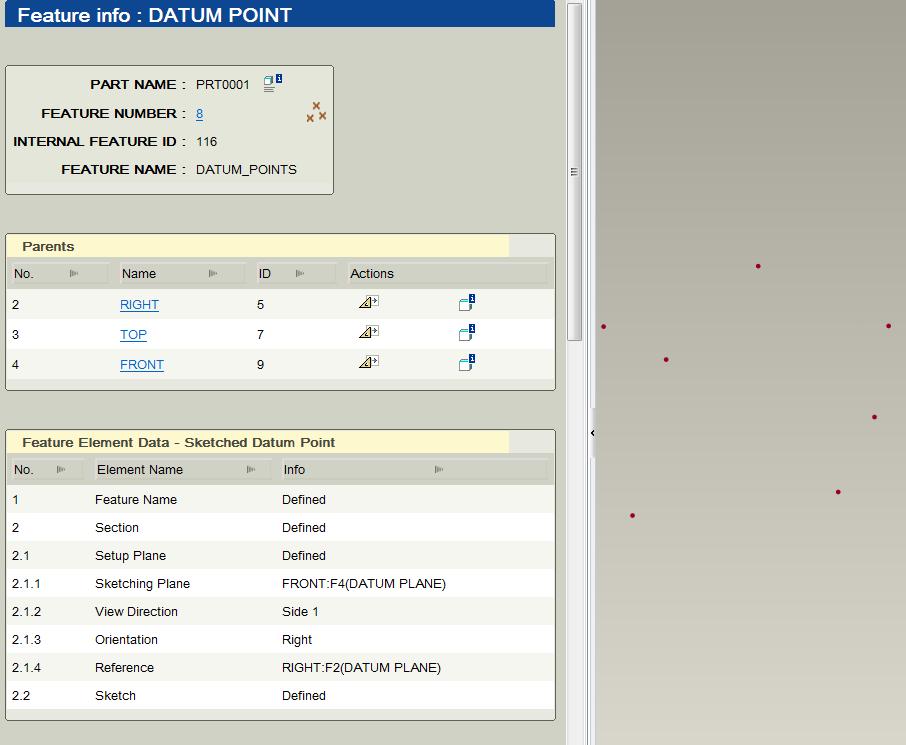The width and height of the screenshot is (906, 745).
Task: Select the FRONT:F4(DATUM PLANE) sketching plane text
Action: tap(364, 584)
